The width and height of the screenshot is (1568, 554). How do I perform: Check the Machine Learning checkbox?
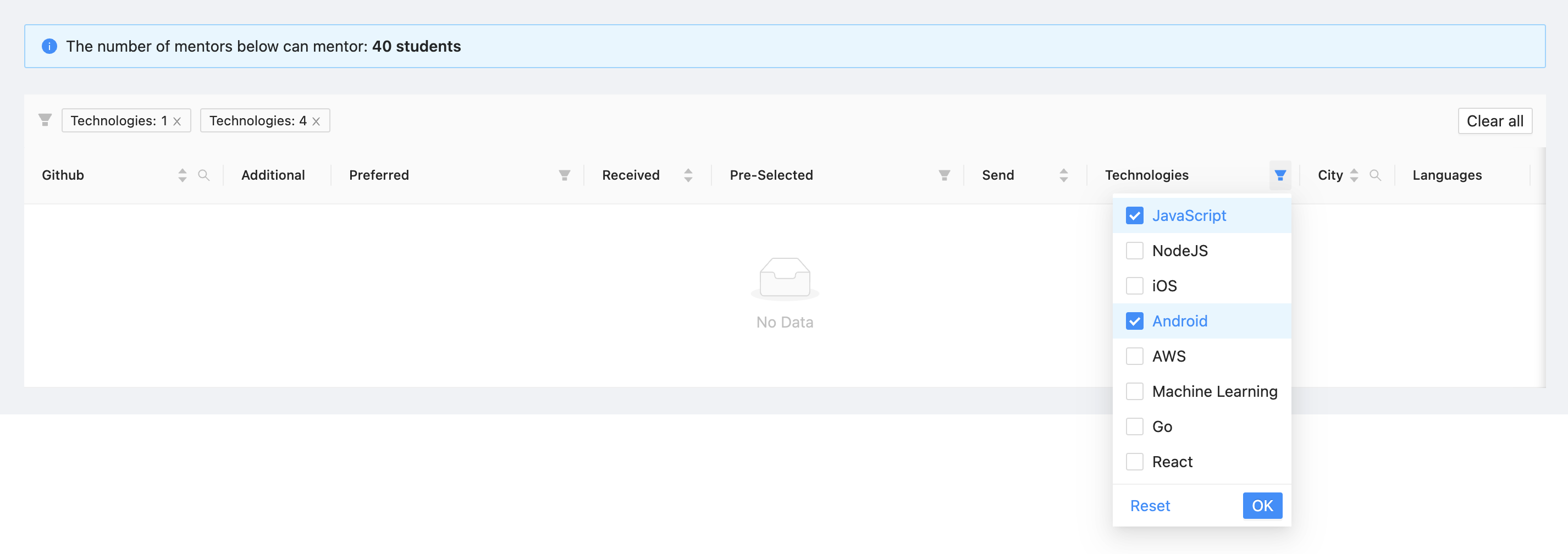[x=1134, y=391]
